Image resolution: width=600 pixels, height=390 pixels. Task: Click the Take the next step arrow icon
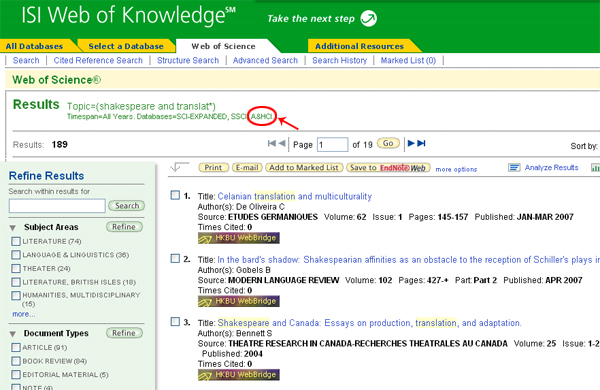tap(369, 18)
